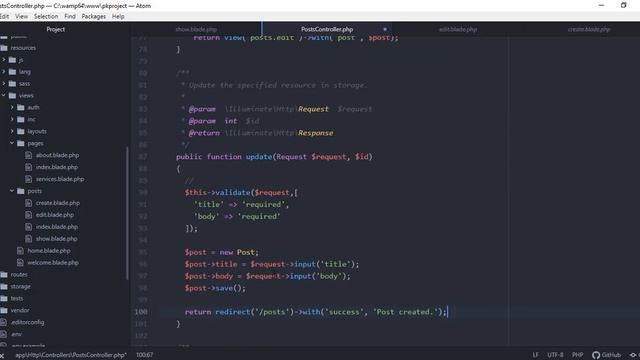
Task: Click '$post->save();' in the code
Action: 215,288
